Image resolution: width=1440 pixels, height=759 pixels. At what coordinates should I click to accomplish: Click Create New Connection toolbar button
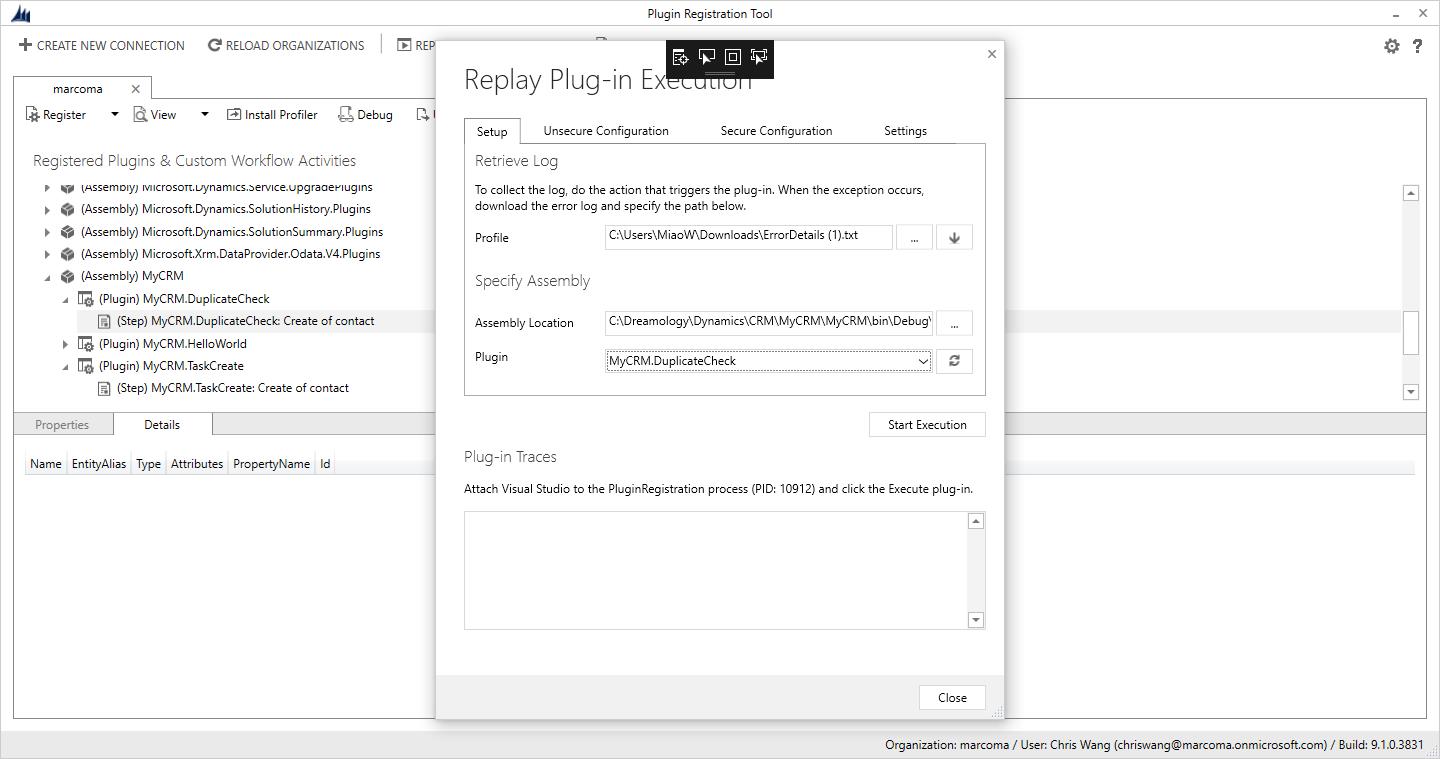(x=102, y=45)
